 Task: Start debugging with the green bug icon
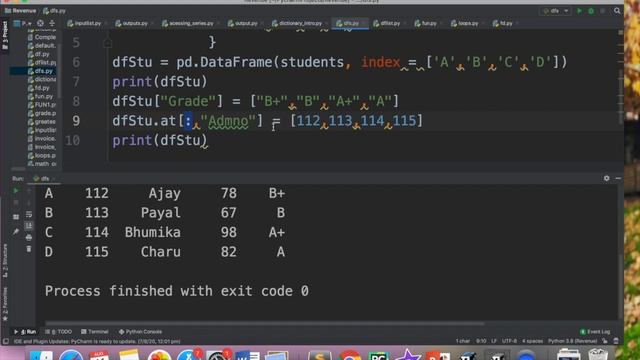click(591, 11)
